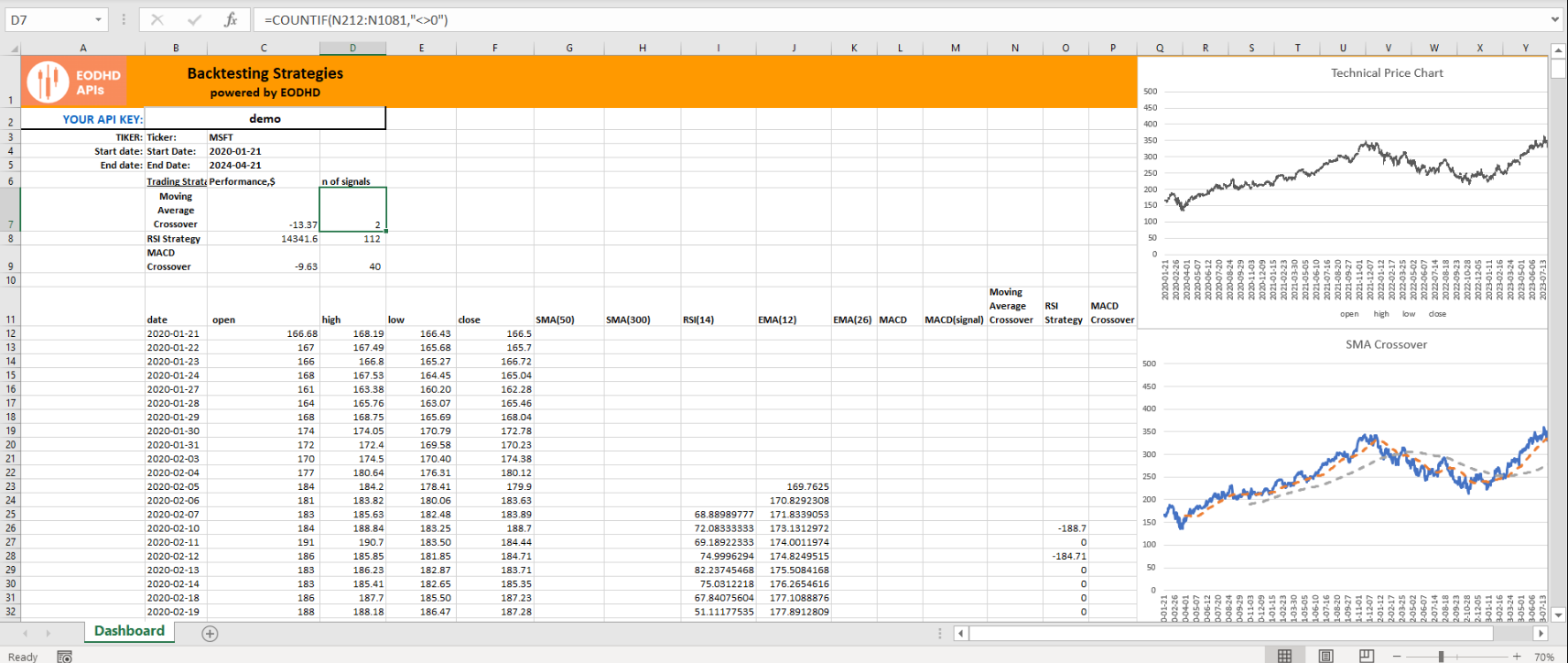Expand the formula bar with the chevron
Screen dimensions: 1568x663
[x=1554, y=19]
